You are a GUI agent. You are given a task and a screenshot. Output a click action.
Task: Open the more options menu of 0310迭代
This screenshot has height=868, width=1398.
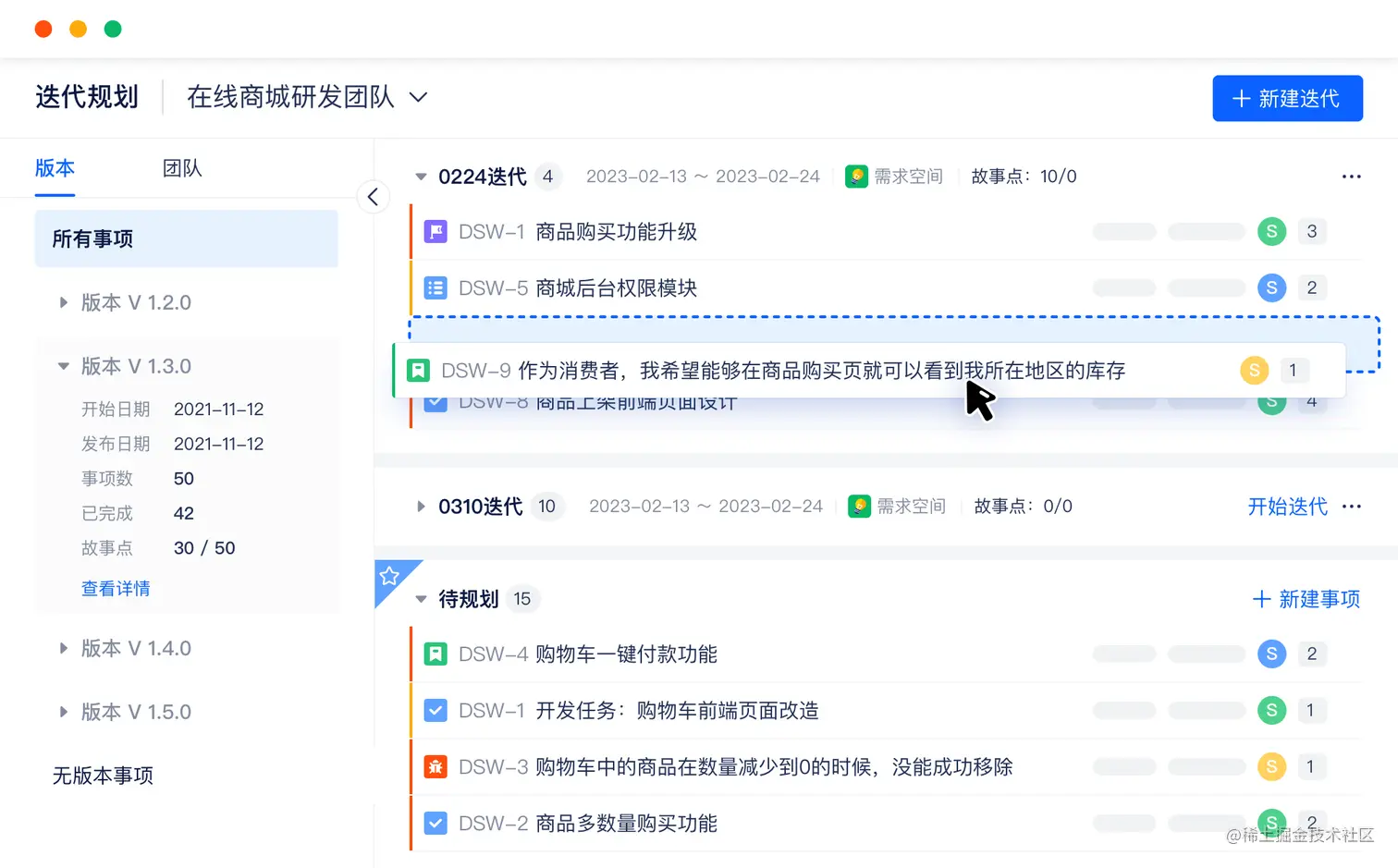[1352, 507]
